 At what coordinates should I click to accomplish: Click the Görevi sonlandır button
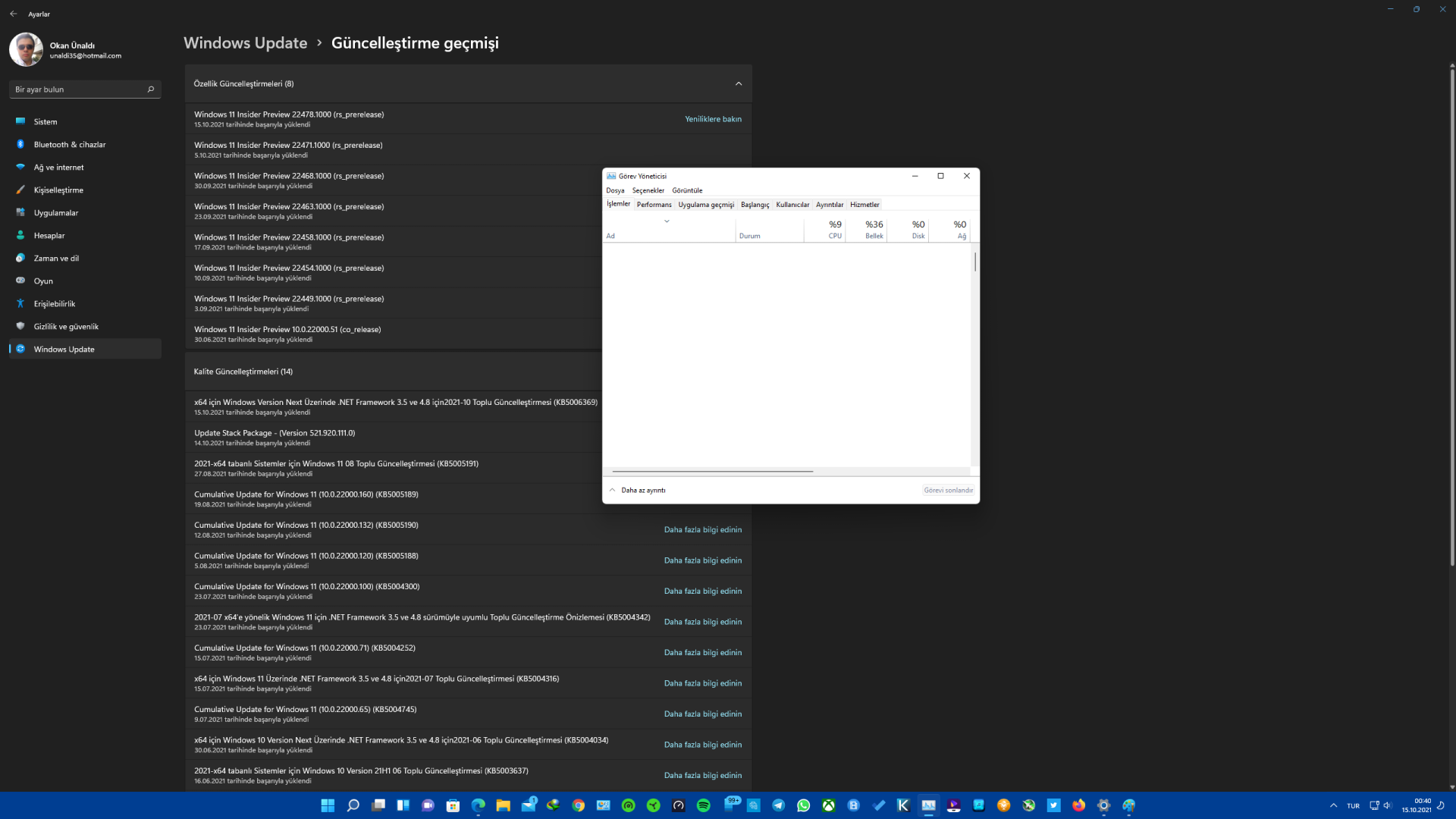point(948,490)
